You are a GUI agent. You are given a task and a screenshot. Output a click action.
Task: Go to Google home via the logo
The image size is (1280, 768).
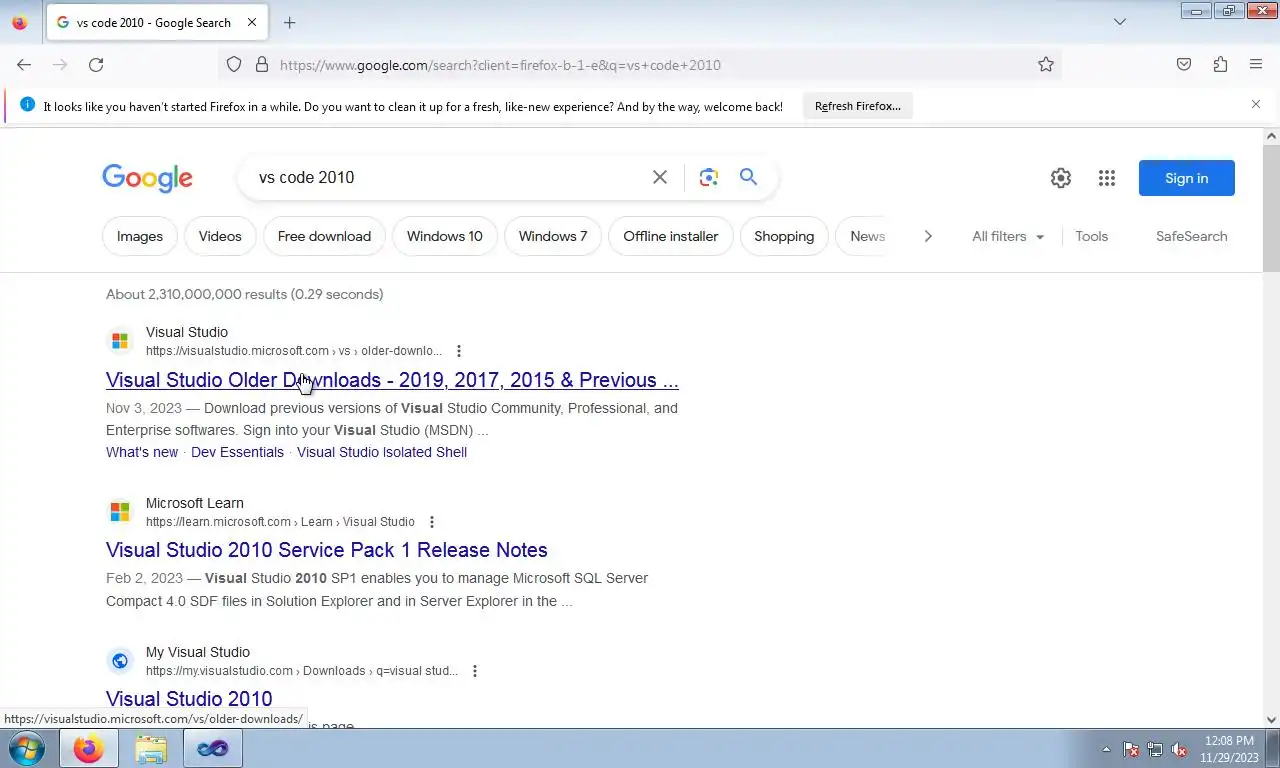tap(147, 178)
